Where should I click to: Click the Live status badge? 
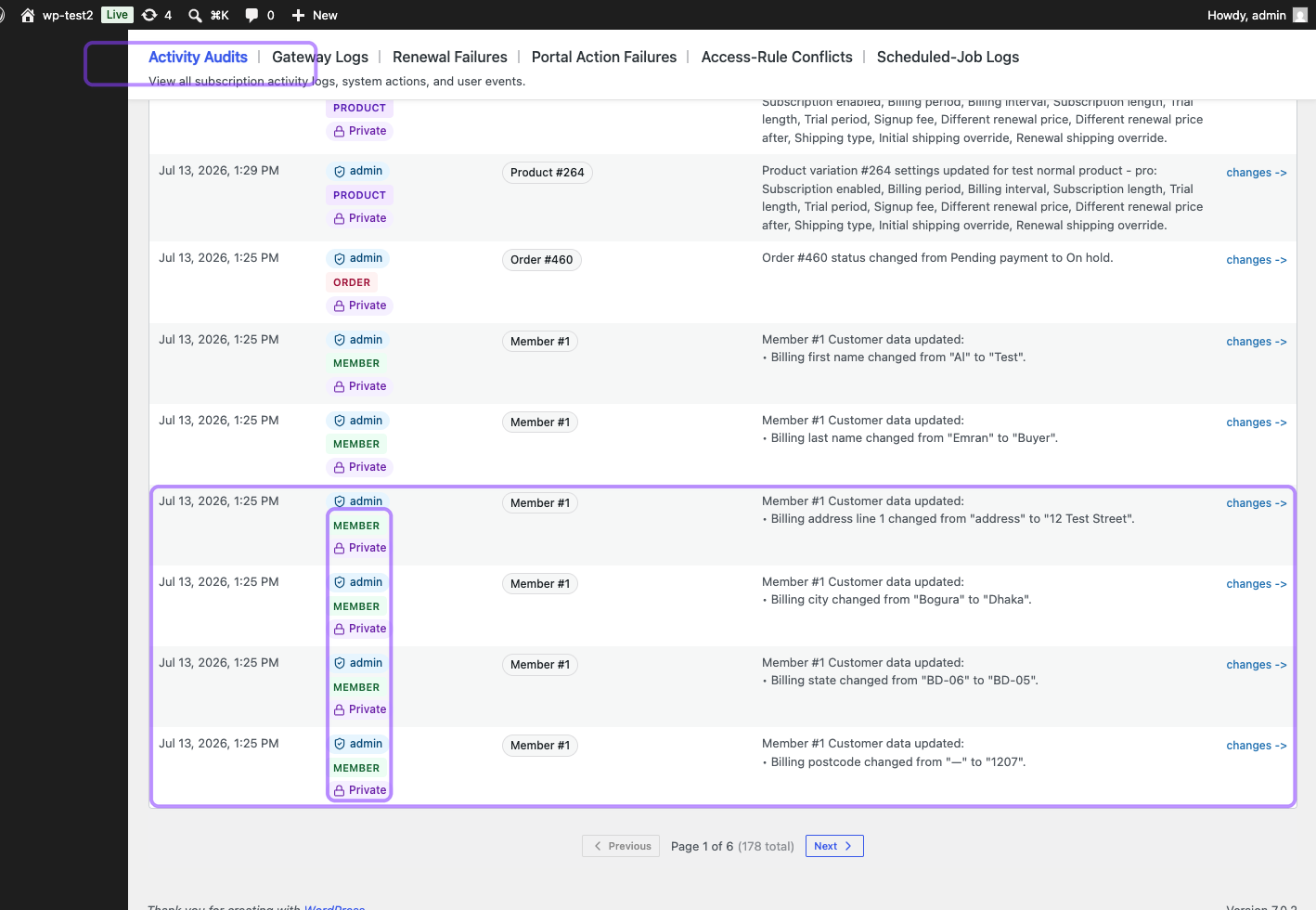coord(117,15)
